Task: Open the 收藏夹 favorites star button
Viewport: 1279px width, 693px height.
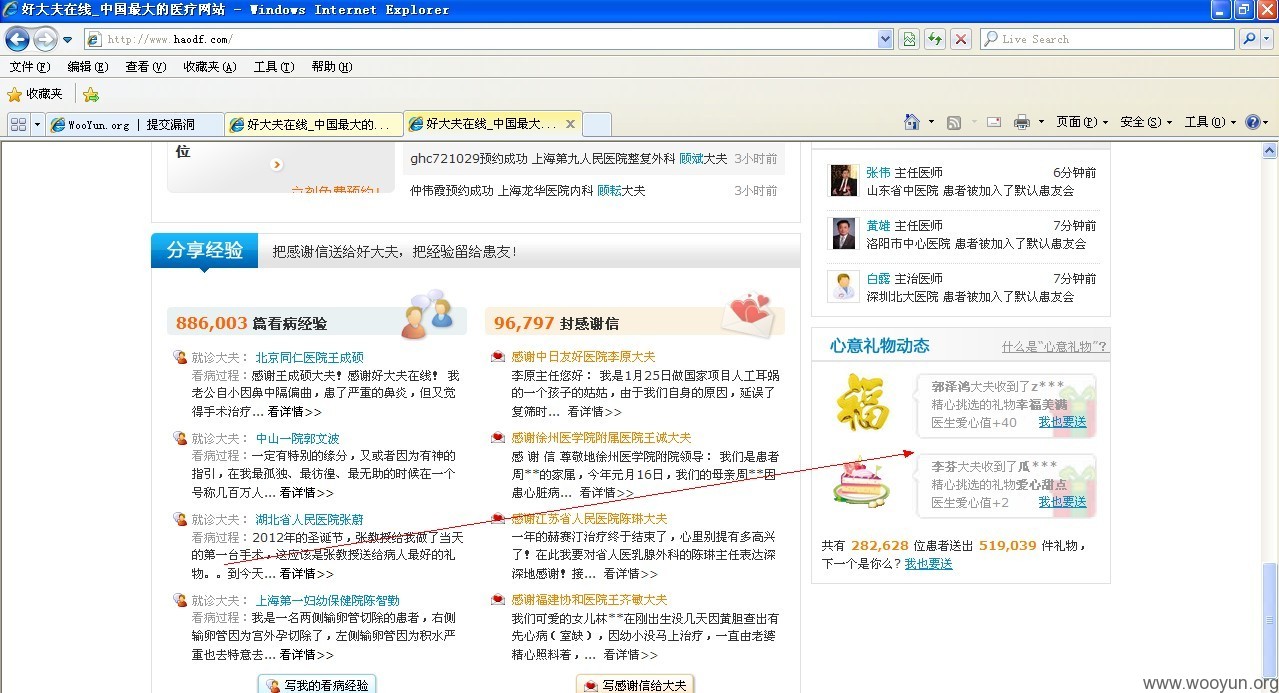Action: (x=35, y=94)
